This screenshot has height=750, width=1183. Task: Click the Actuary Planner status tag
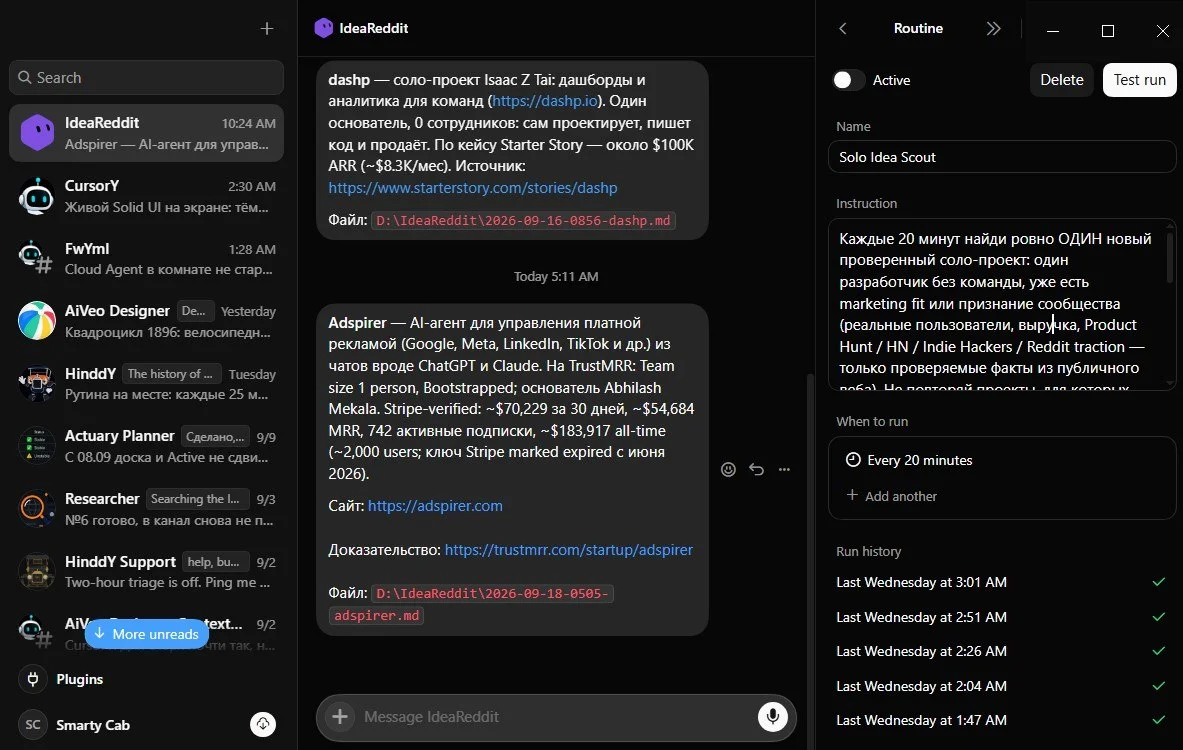pyautogui.click(x=215, y=436)
